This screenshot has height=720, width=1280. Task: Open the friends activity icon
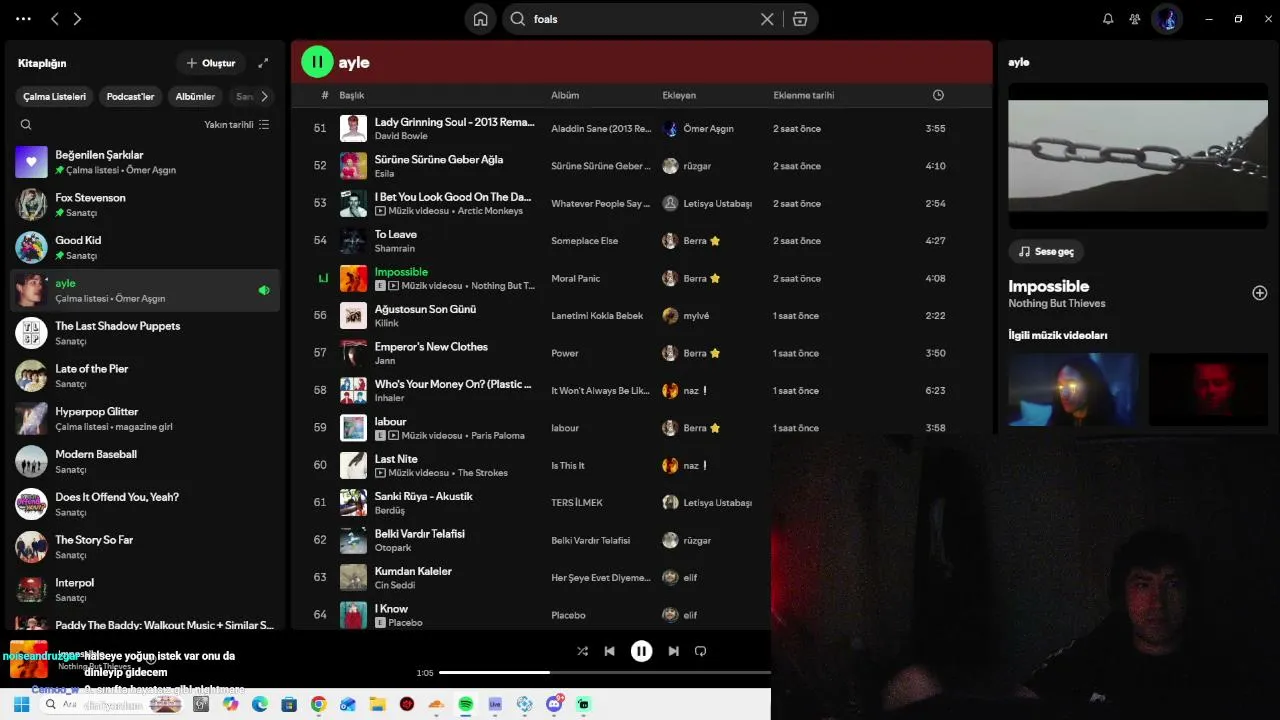1135,19
